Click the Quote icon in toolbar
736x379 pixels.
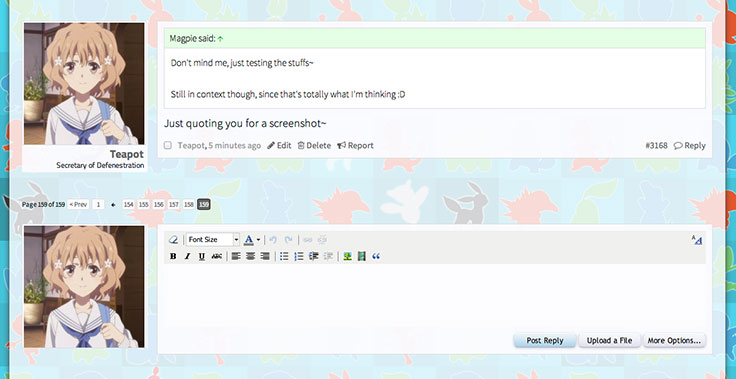click(x=376, y=256)
